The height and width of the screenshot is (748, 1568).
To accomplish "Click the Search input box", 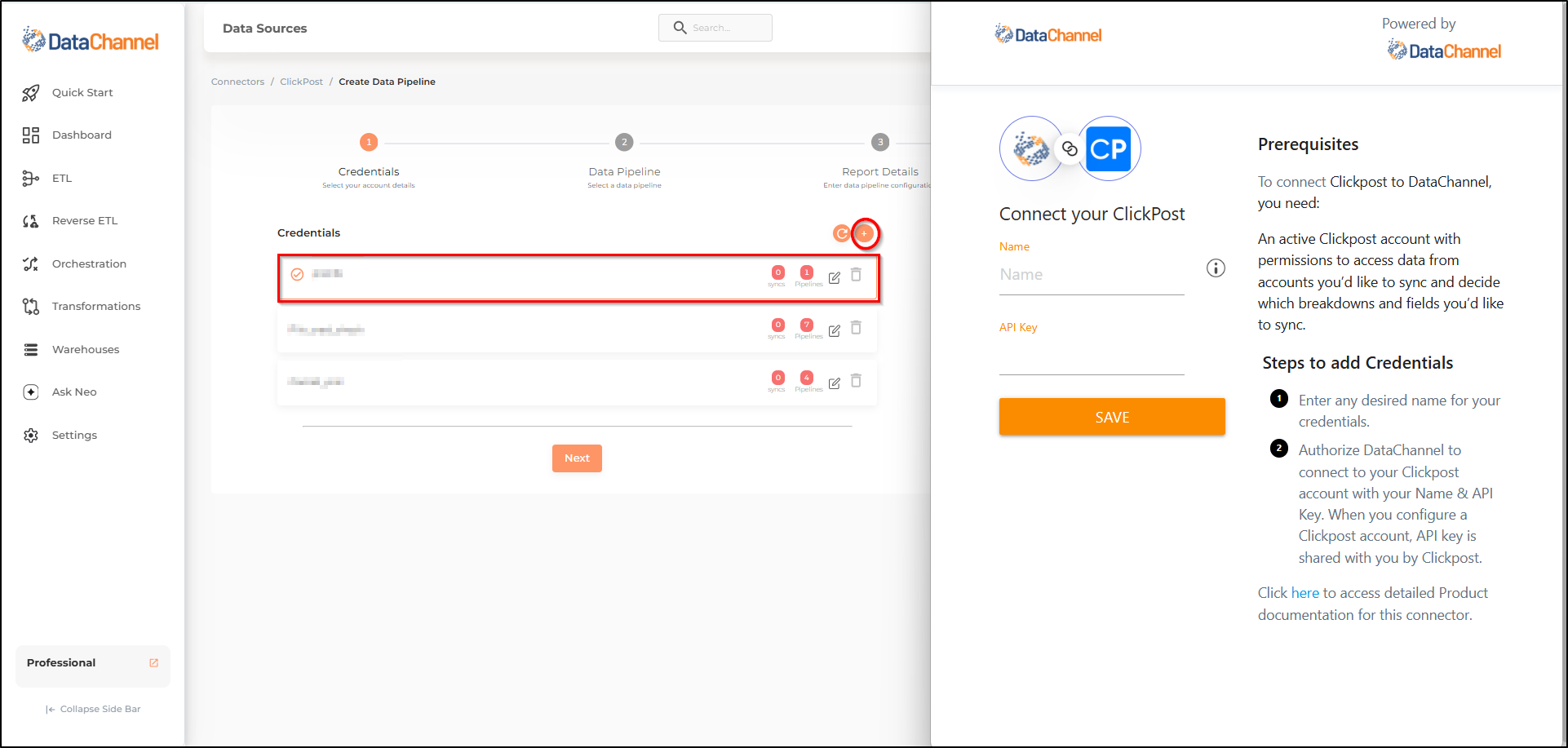I will [x=715, y=28].
